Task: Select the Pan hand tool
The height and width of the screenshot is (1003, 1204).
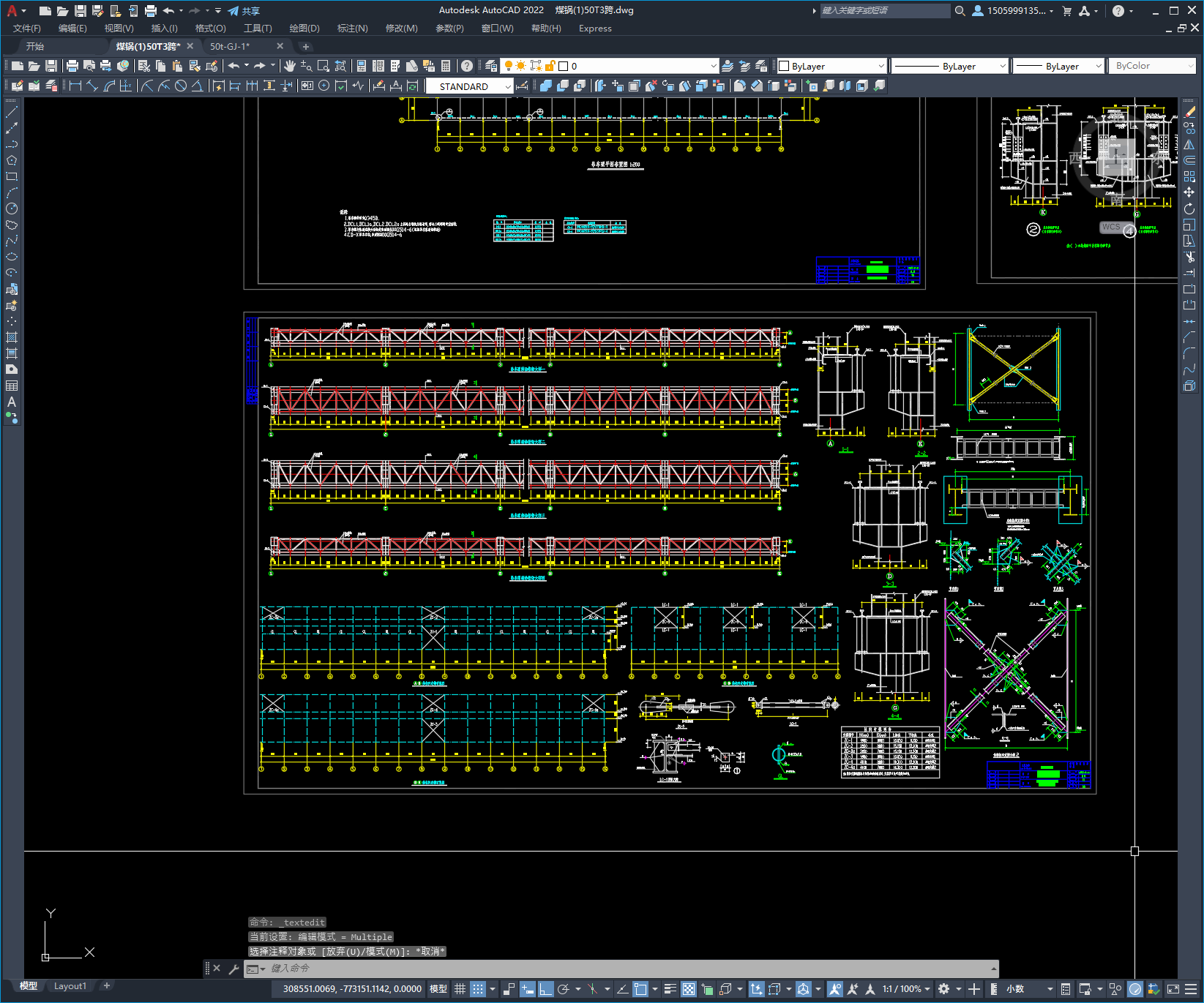Action: [x=290, y=66]
